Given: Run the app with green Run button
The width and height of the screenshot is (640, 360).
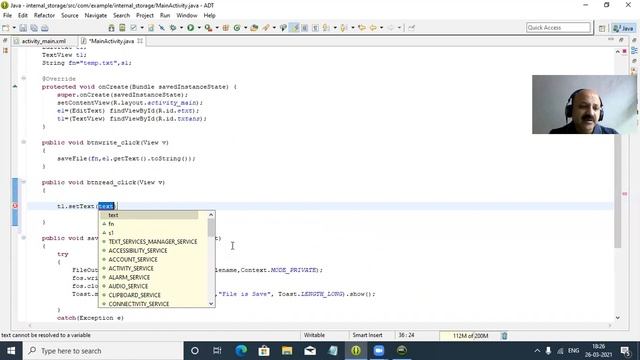Looking at the screenshot, I should click(191, 28).
